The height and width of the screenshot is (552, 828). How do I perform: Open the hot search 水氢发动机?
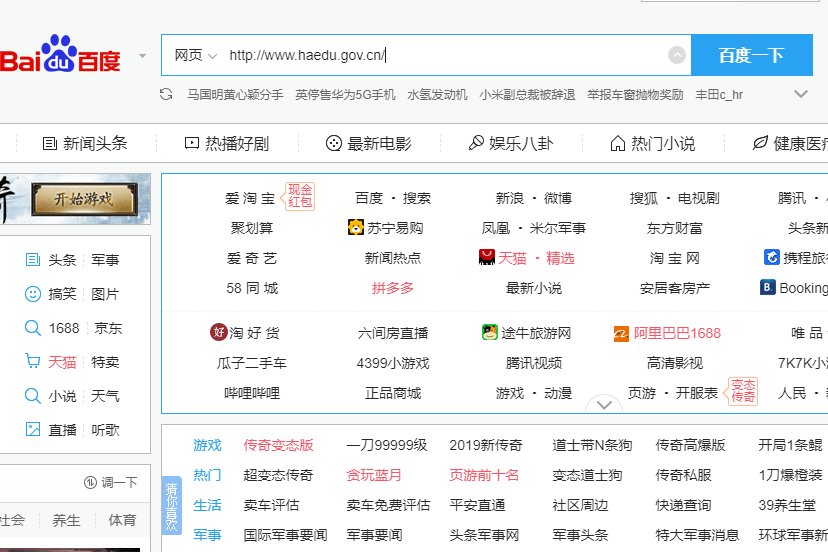pos(437,95)
